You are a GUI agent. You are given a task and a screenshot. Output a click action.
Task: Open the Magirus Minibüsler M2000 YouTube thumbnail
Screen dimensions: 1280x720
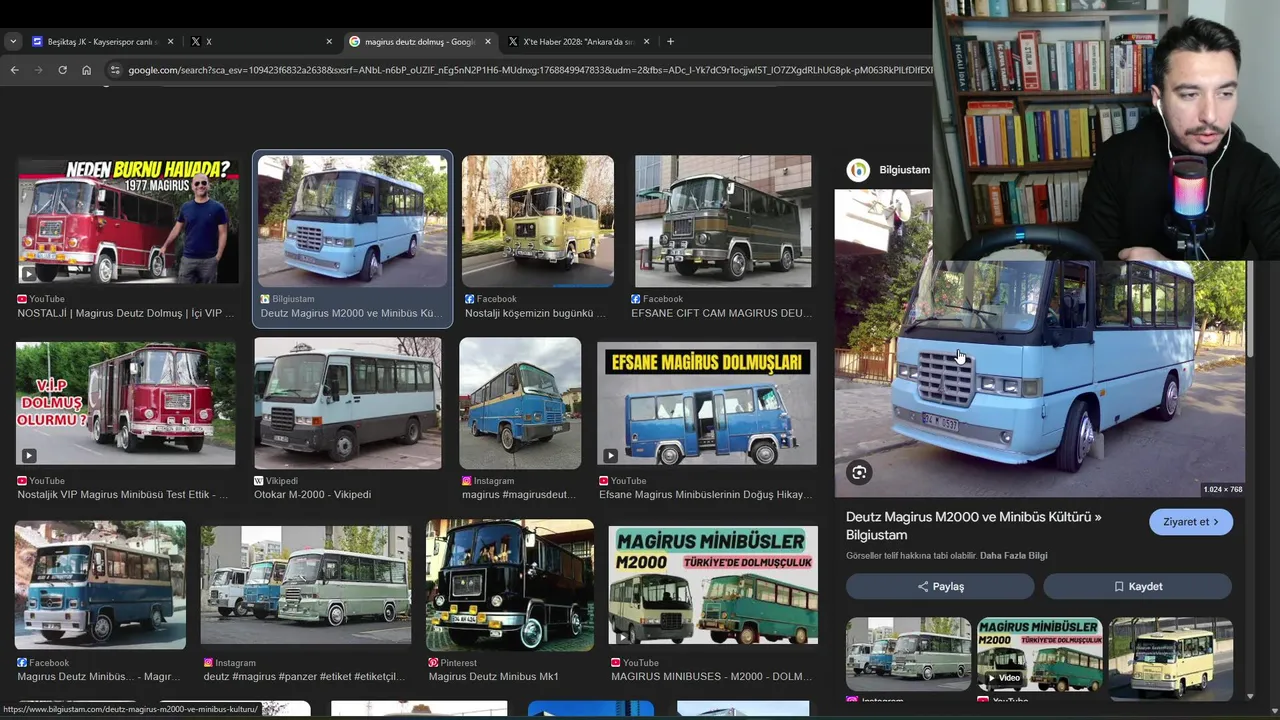713,585
